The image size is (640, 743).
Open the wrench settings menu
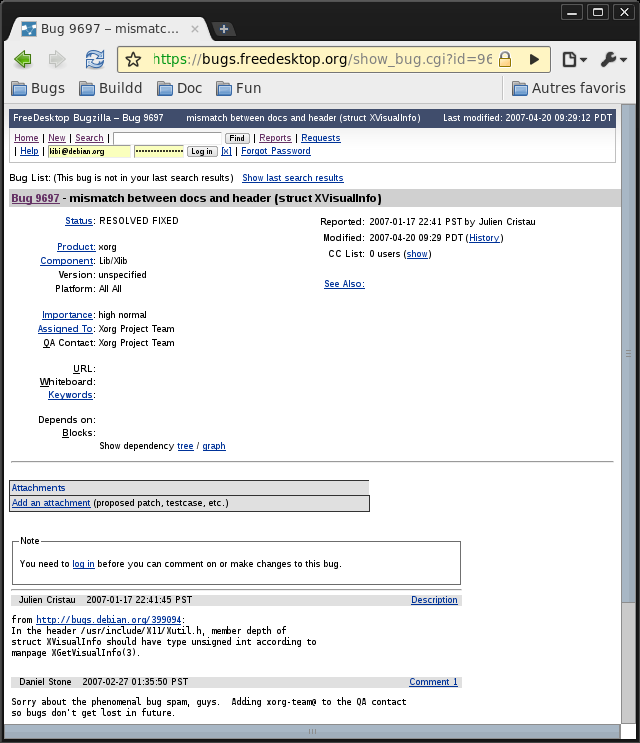[x=613, y=59]
